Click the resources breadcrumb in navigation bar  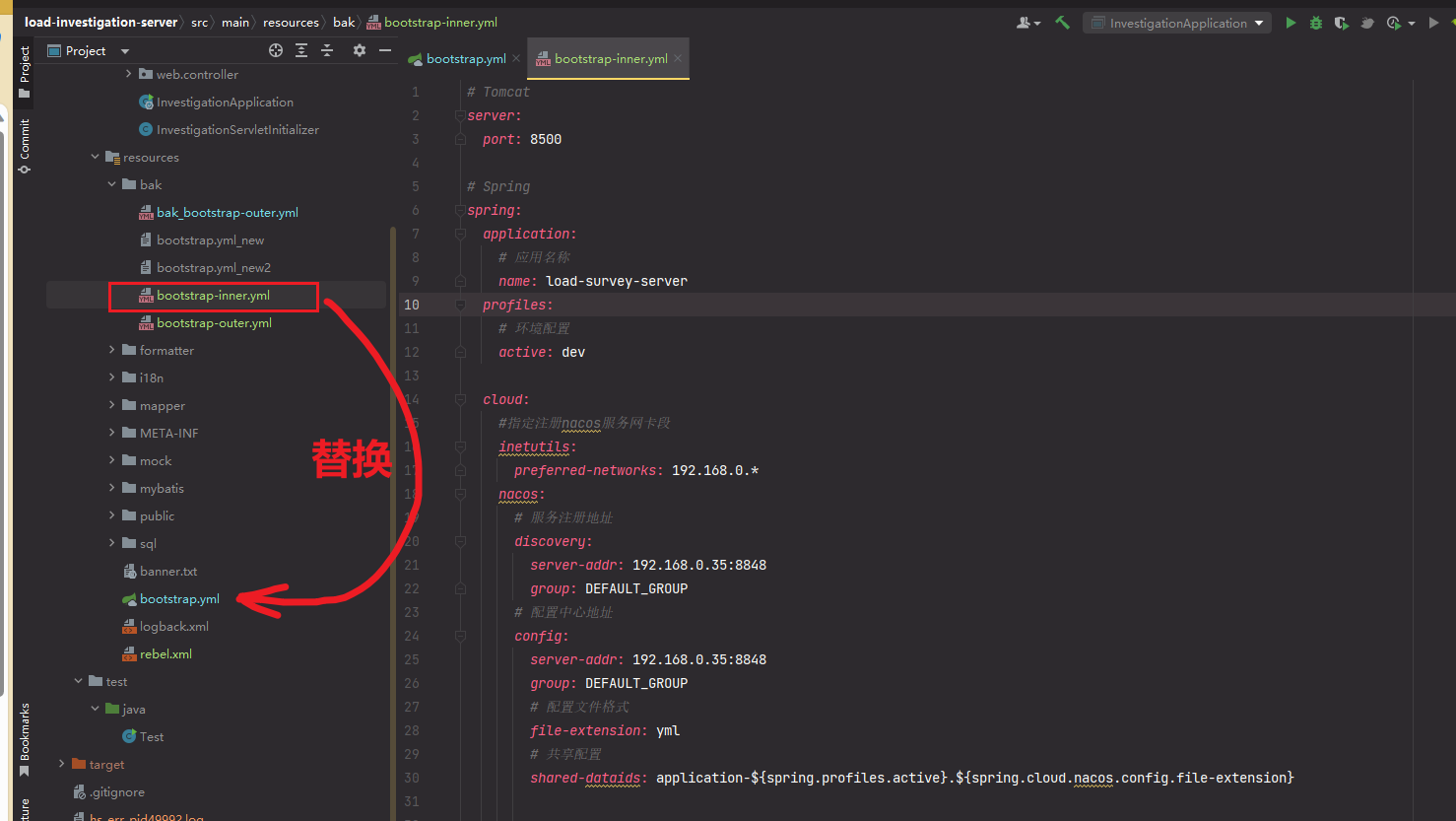click(x=291, y=22)
